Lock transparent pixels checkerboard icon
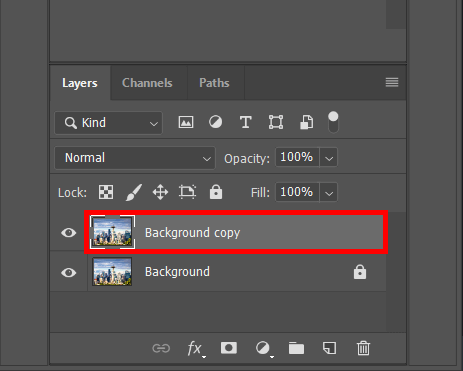Viewport: 463px width, 371px height. 106,192
